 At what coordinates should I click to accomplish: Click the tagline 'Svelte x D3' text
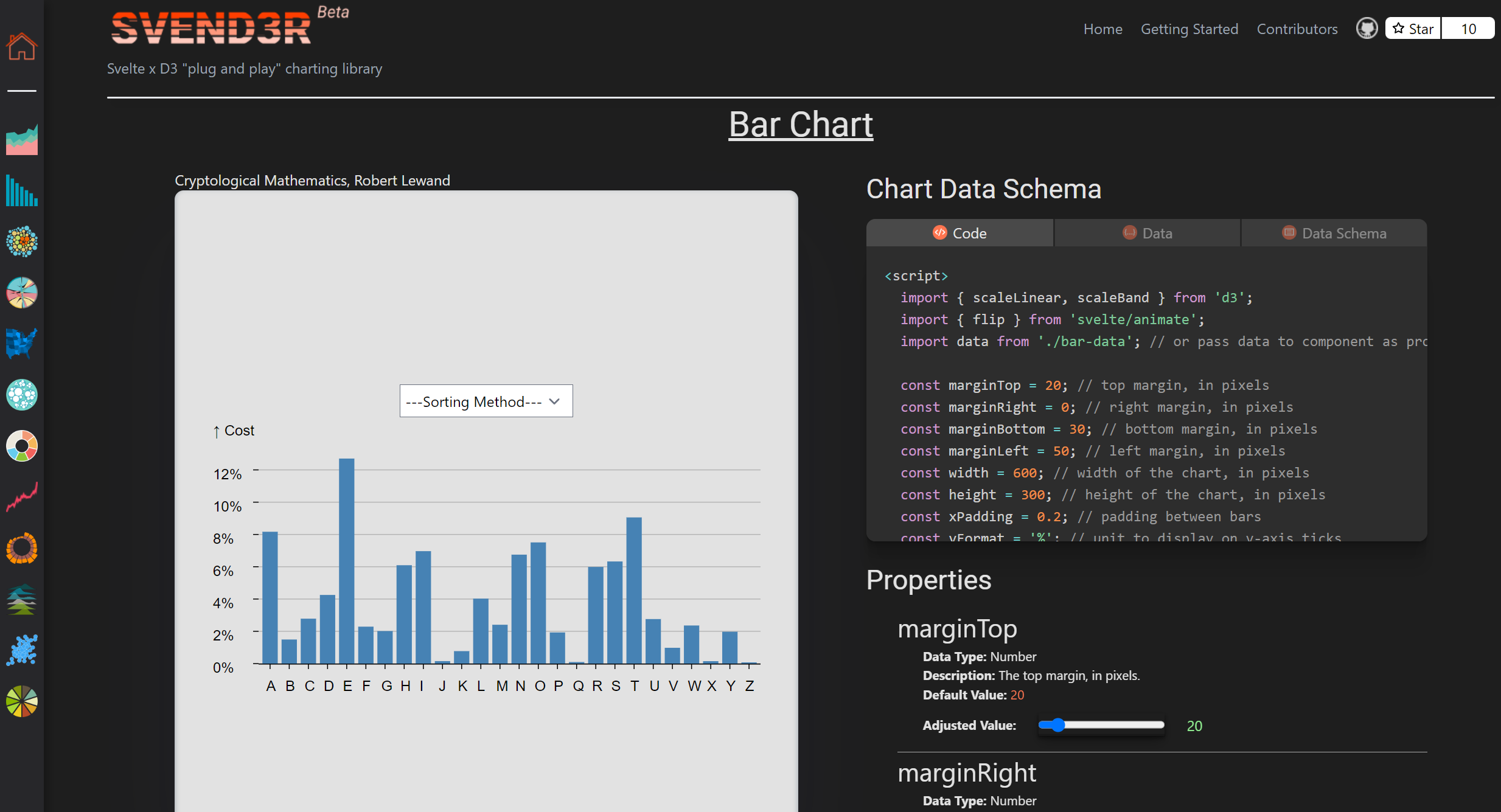coord(245,69)
